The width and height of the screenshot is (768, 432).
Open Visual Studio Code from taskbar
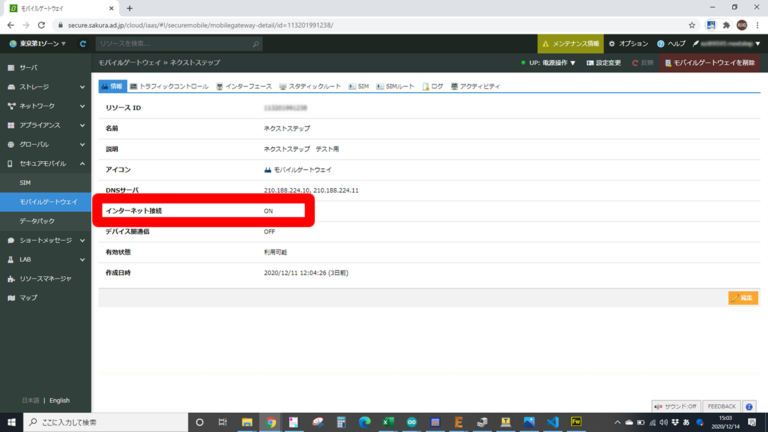coord(552,422)
